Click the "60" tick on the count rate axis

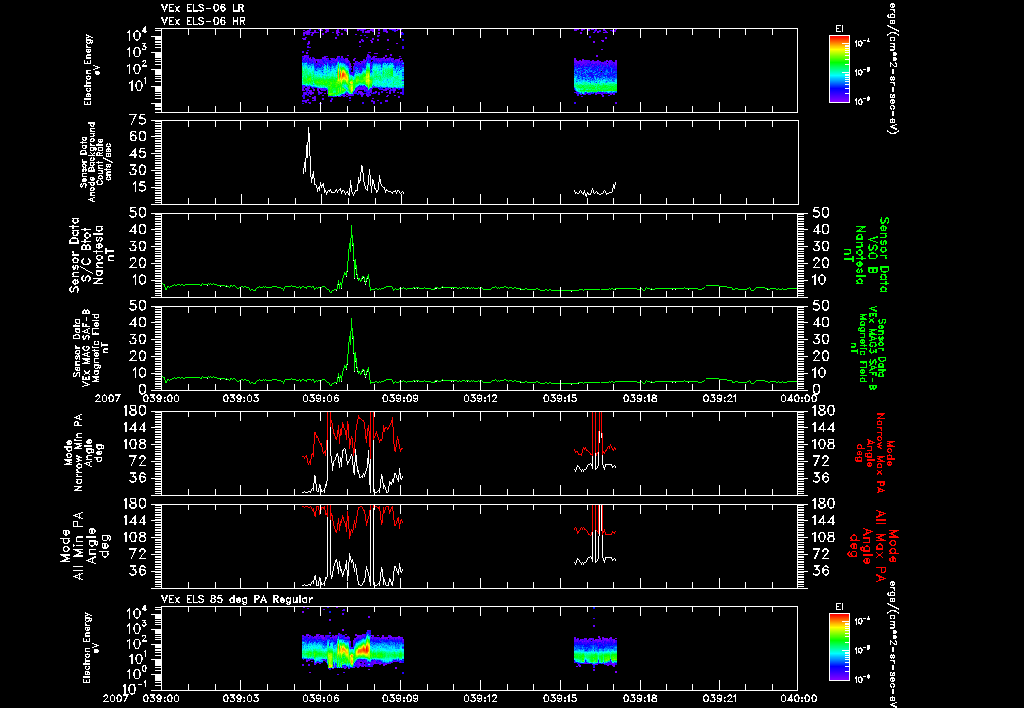click(x=136, y=137)
